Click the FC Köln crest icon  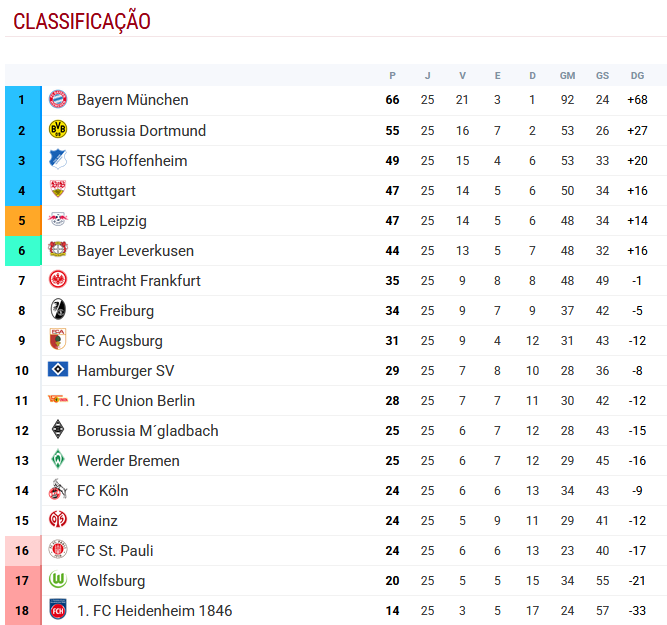click(x=58, y=490)
